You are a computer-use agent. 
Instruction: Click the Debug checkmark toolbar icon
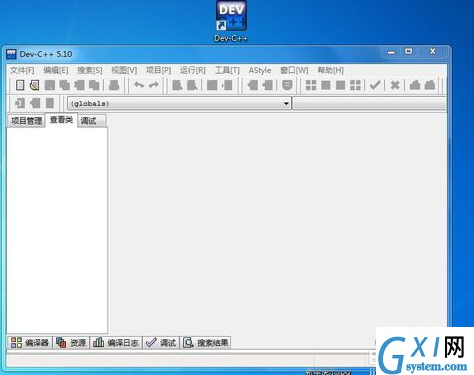pos(375,85)
